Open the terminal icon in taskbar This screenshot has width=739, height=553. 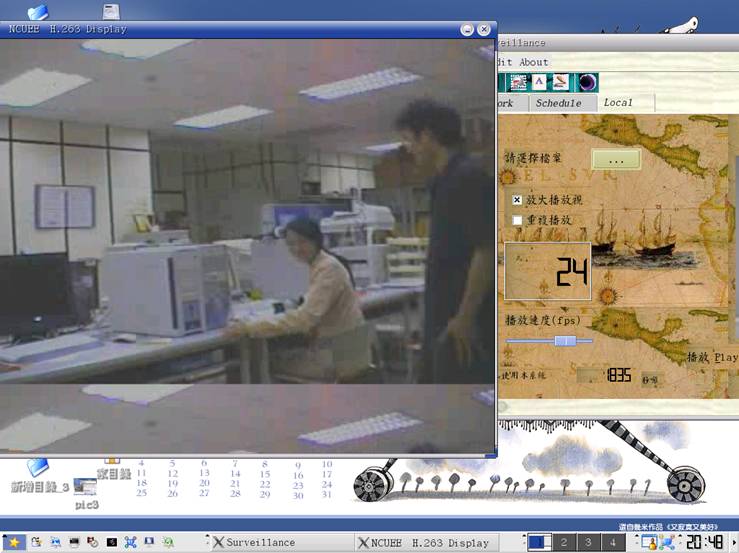(x=112, y=542)
